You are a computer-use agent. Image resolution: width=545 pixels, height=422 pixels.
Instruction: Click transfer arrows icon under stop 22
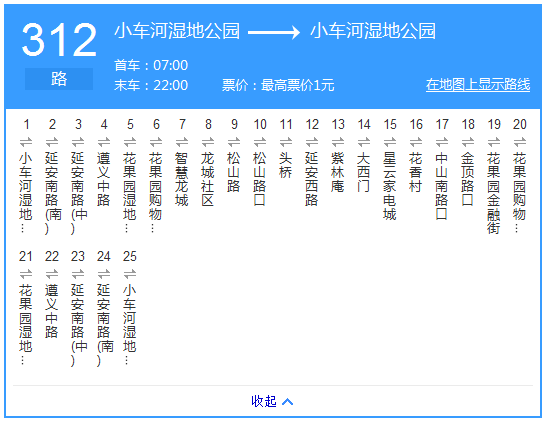click(x=52, y=274)
